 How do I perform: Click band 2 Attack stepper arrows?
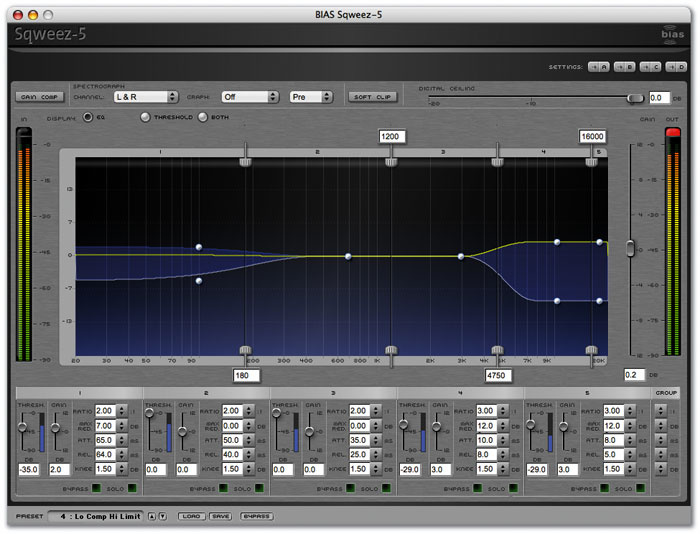tap(249, 440)
